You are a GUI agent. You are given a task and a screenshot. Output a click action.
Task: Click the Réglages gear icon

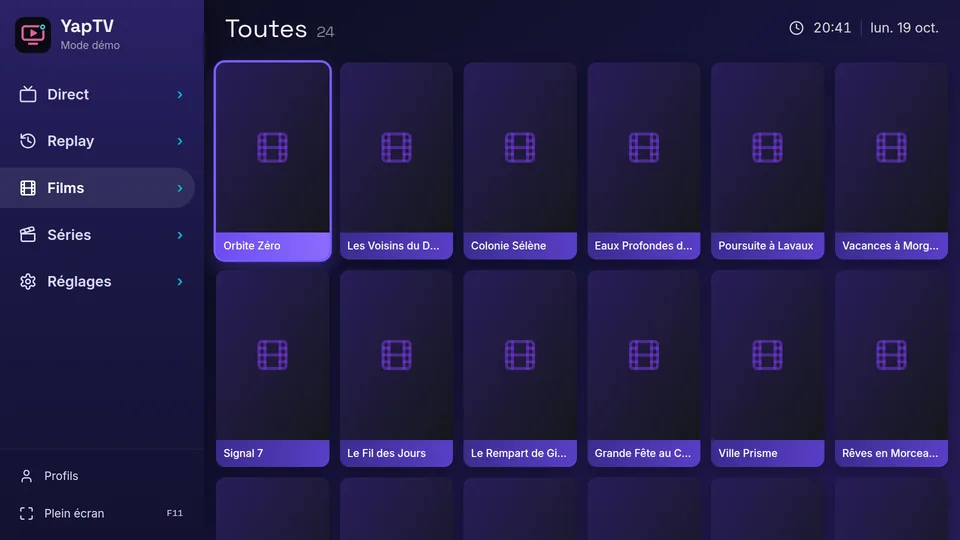pyautogui.click(x=28, y=282)
